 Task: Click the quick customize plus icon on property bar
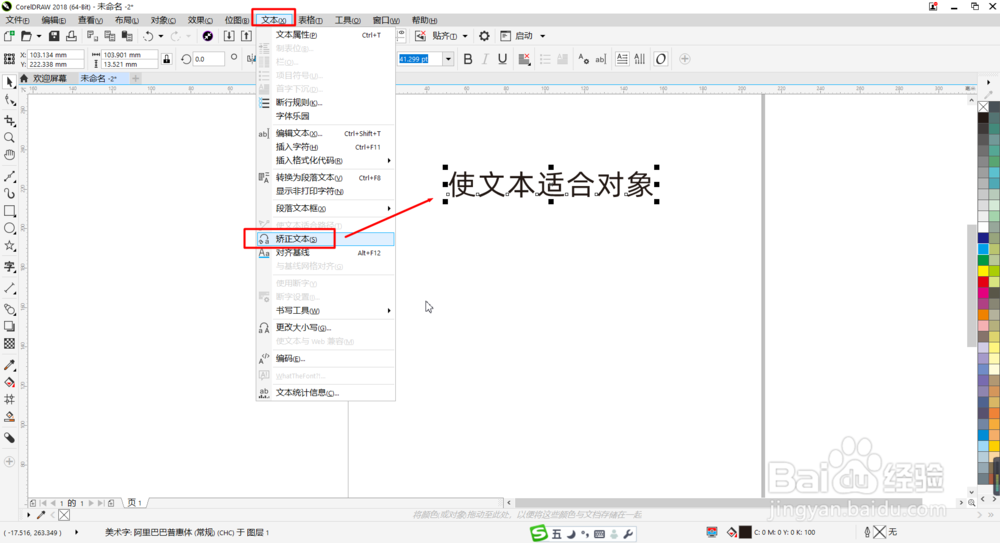(684, 59)
